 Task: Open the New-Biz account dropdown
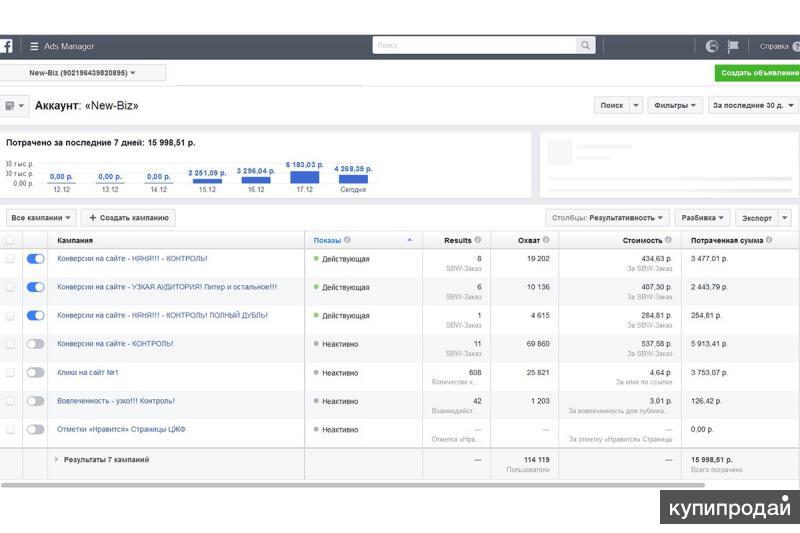click(x=82, y=73)
